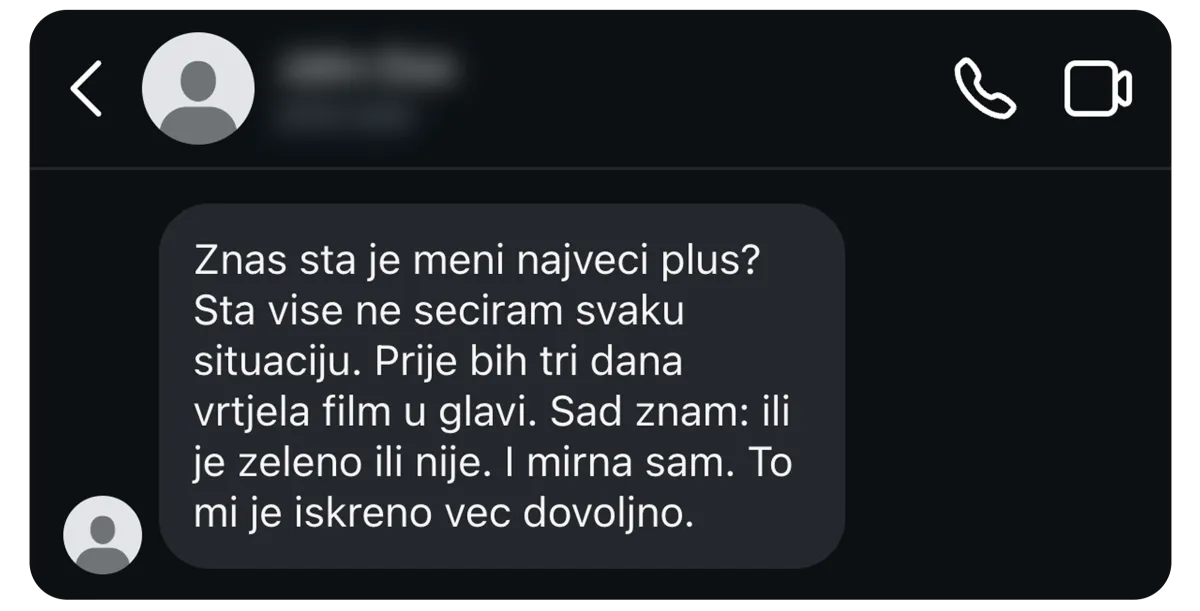The width and height of the screenshot is (1200, 611).
Task: Open the blurred contact name in header
Action: point(368,68)
